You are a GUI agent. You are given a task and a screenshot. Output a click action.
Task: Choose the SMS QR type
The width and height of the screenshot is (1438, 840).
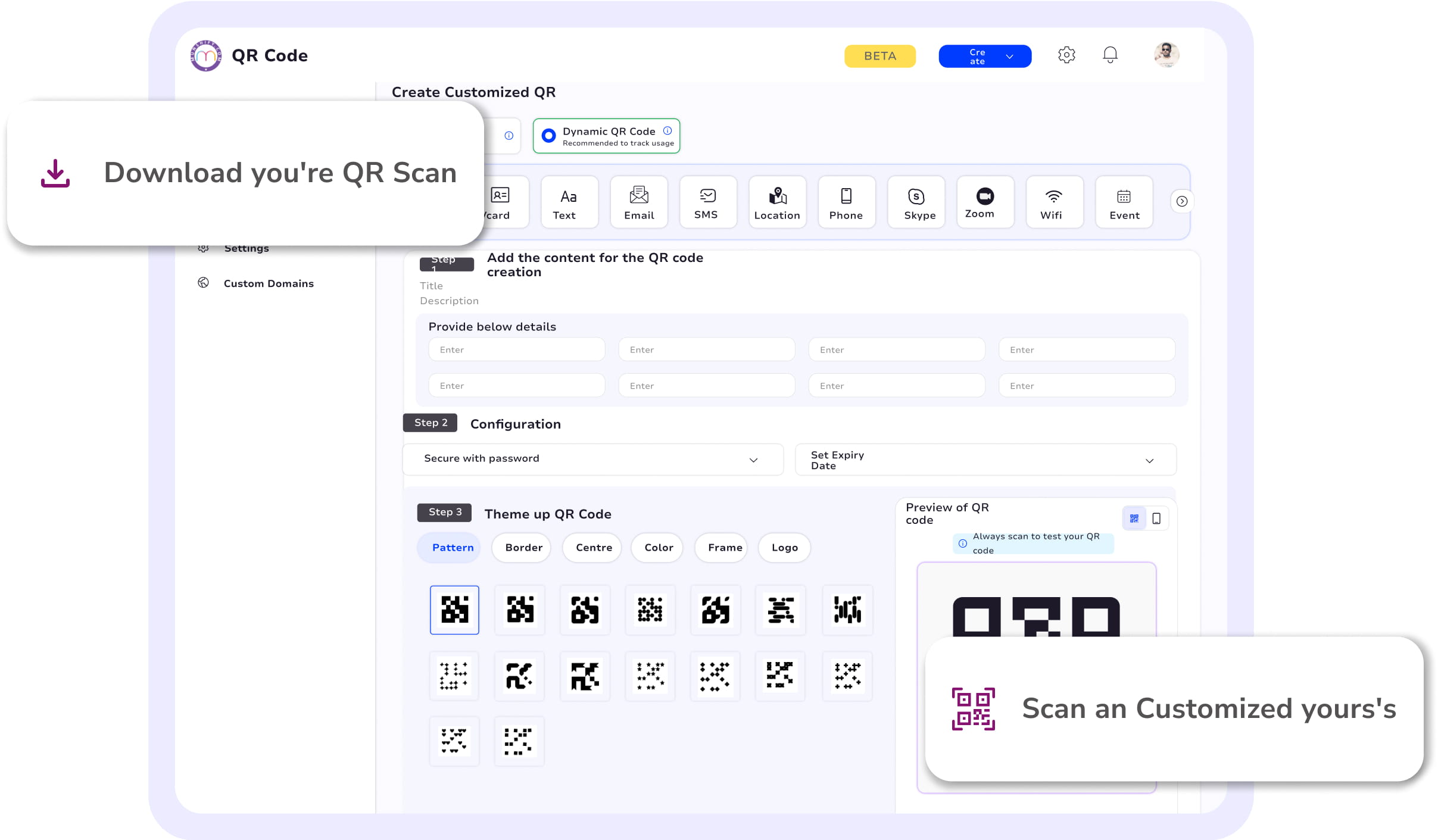tap(707, 202)
